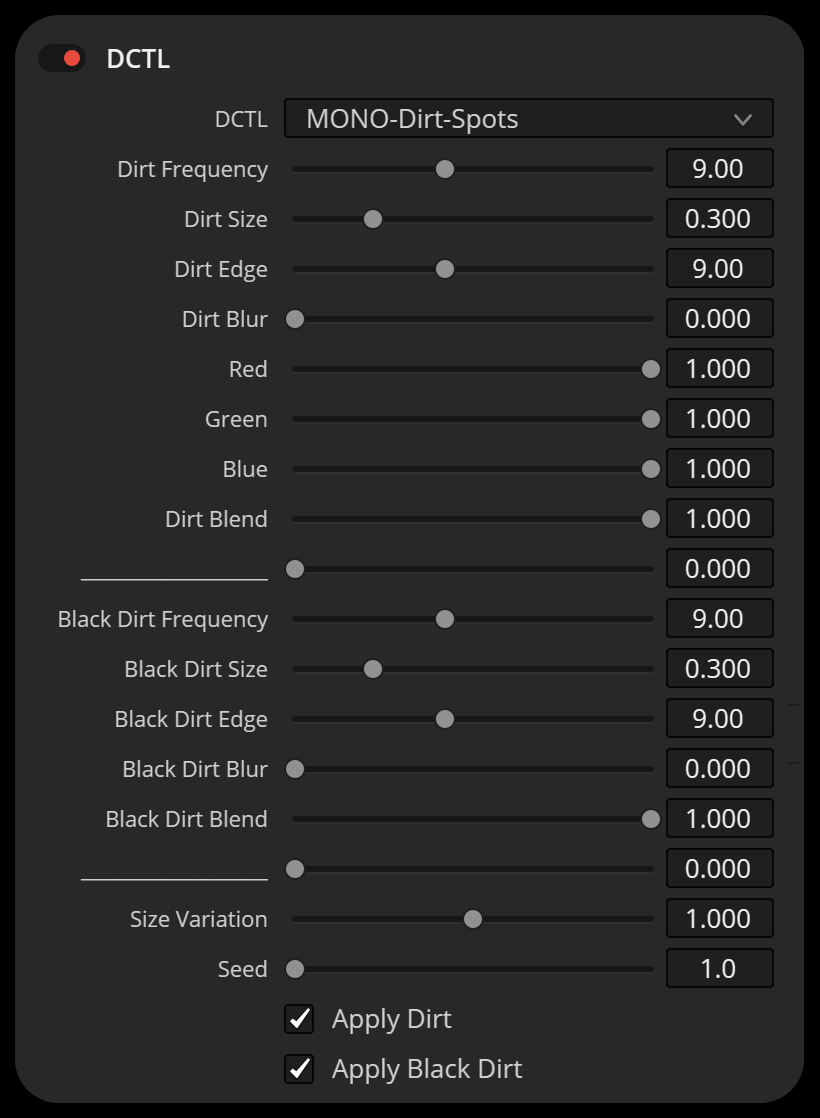Click the Green value input field
Screen dimensions: 820x1118
tap(719, 419)
